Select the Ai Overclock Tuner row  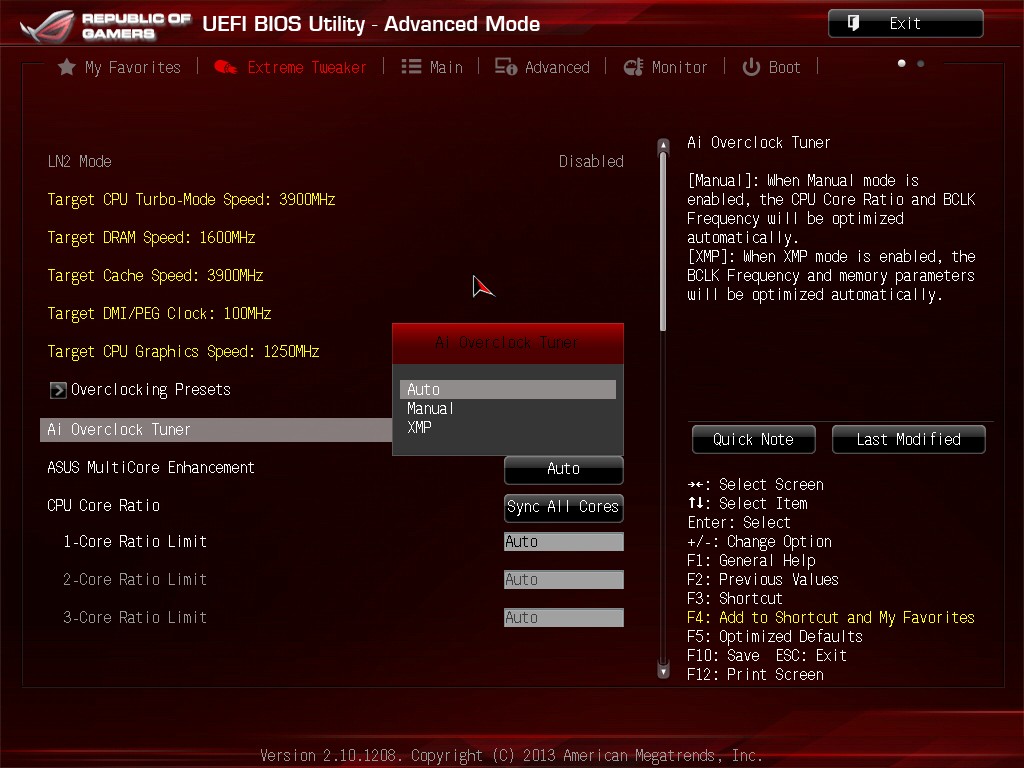216,430
